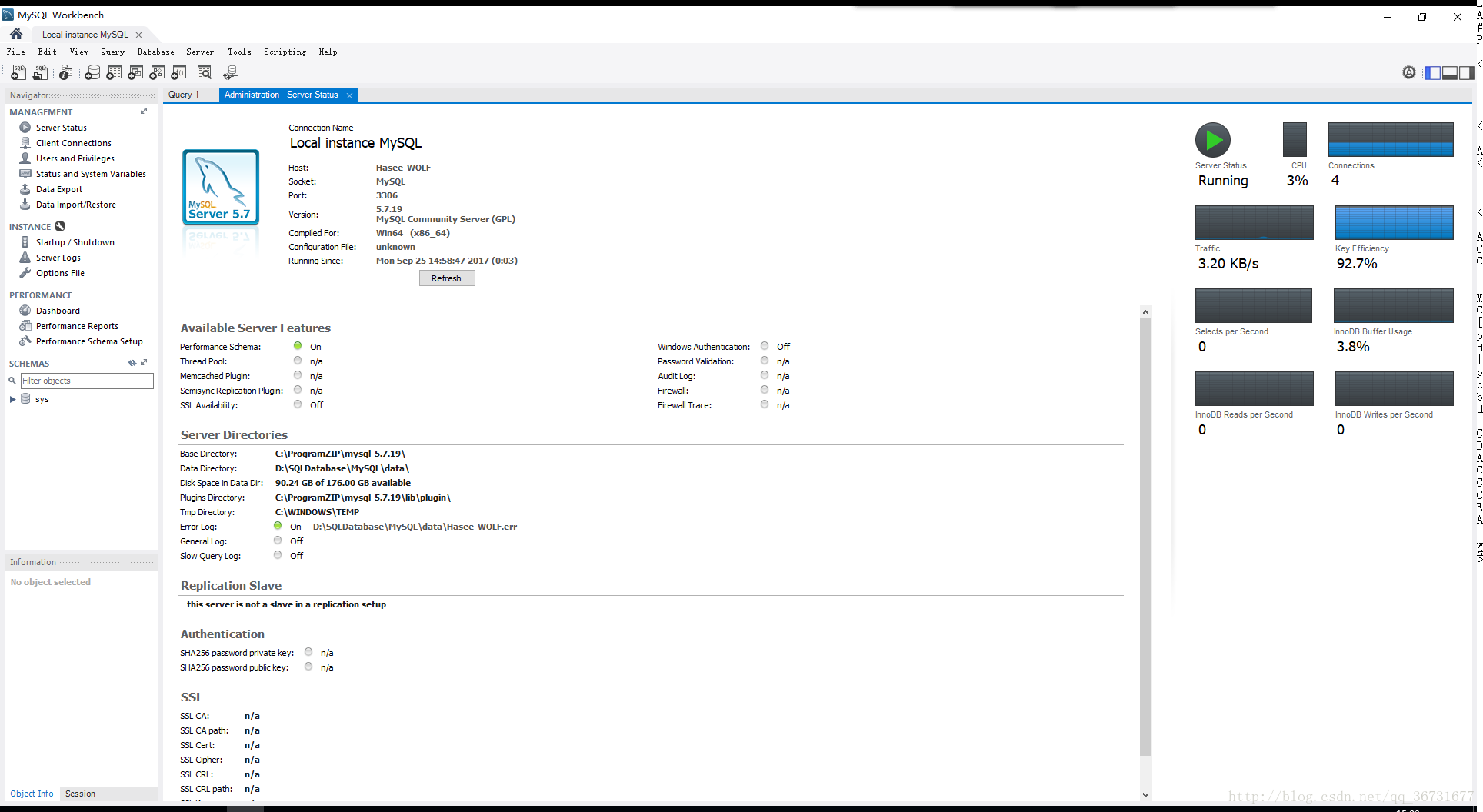Click the Instance section icon
This screenshot has width=1483, height=812.
(x=60, y=226)
